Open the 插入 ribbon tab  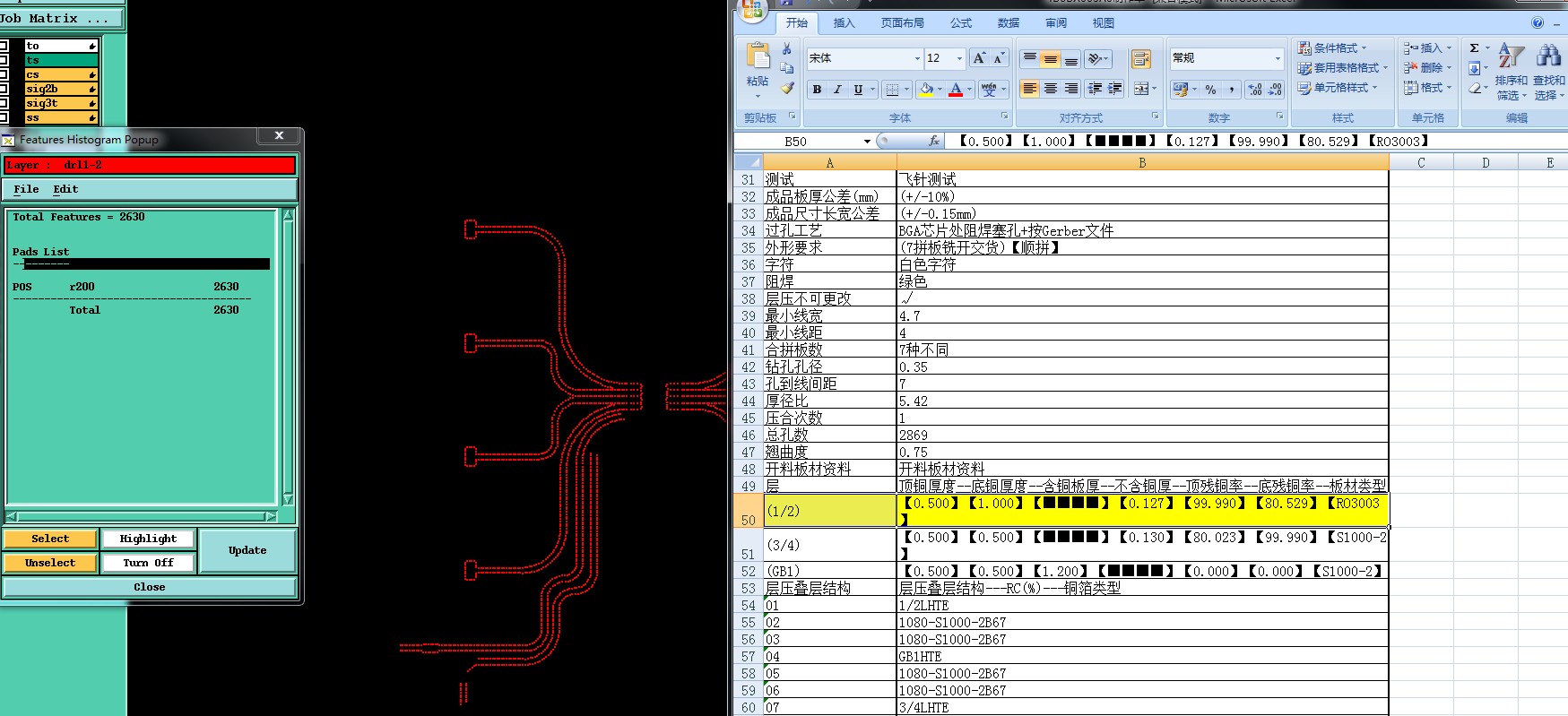point(844,23)
